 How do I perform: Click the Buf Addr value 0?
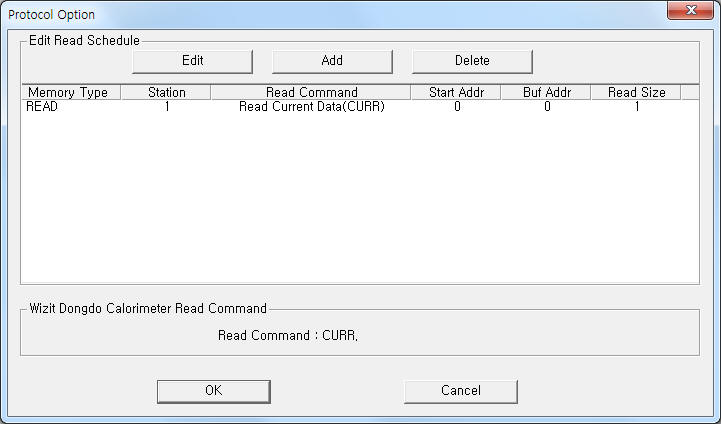(x=547, y=106)
